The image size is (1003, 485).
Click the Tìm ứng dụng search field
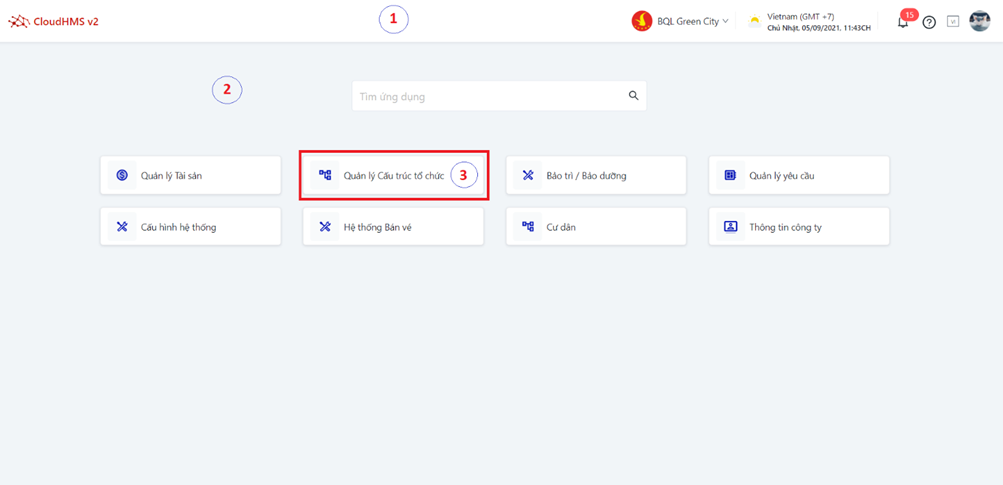[490, 96]
